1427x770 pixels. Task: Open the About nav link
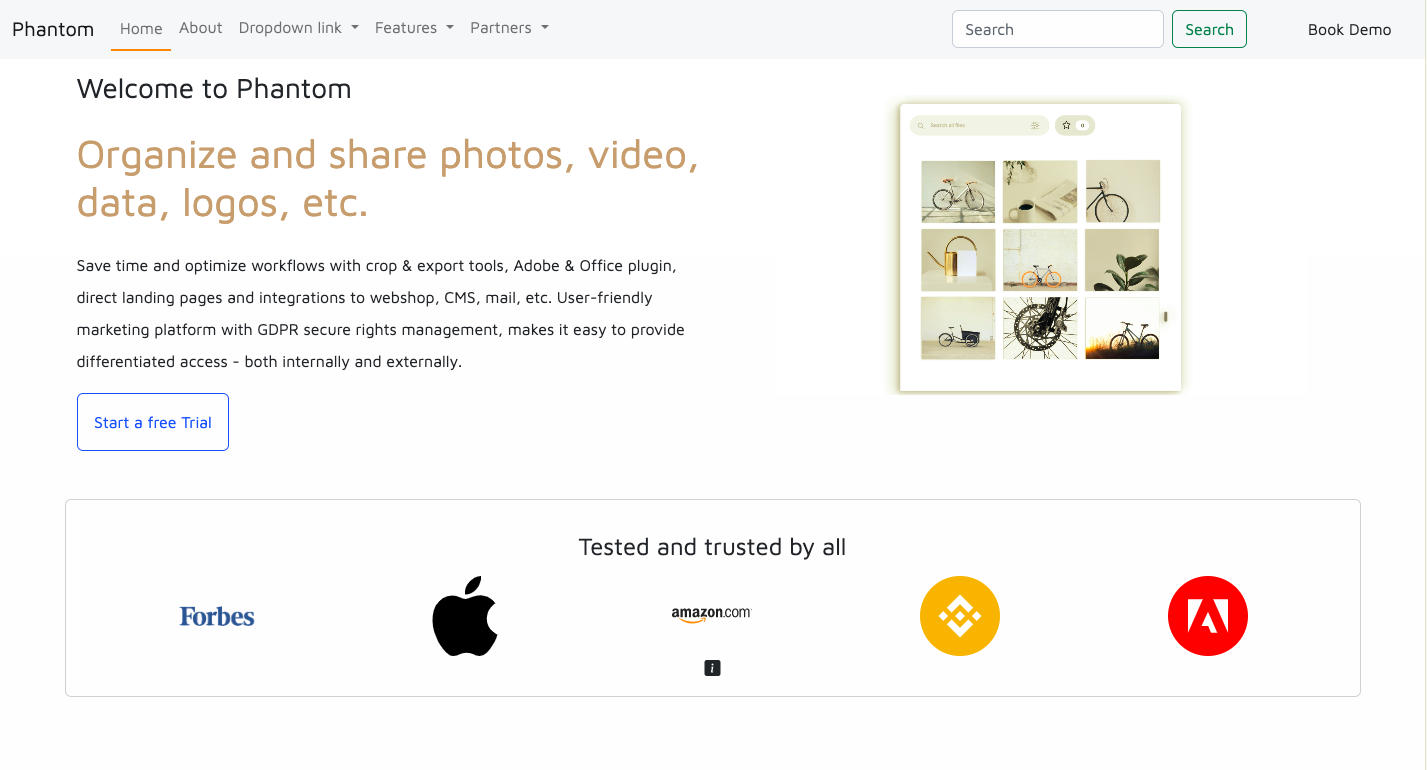tap(200, 28)
